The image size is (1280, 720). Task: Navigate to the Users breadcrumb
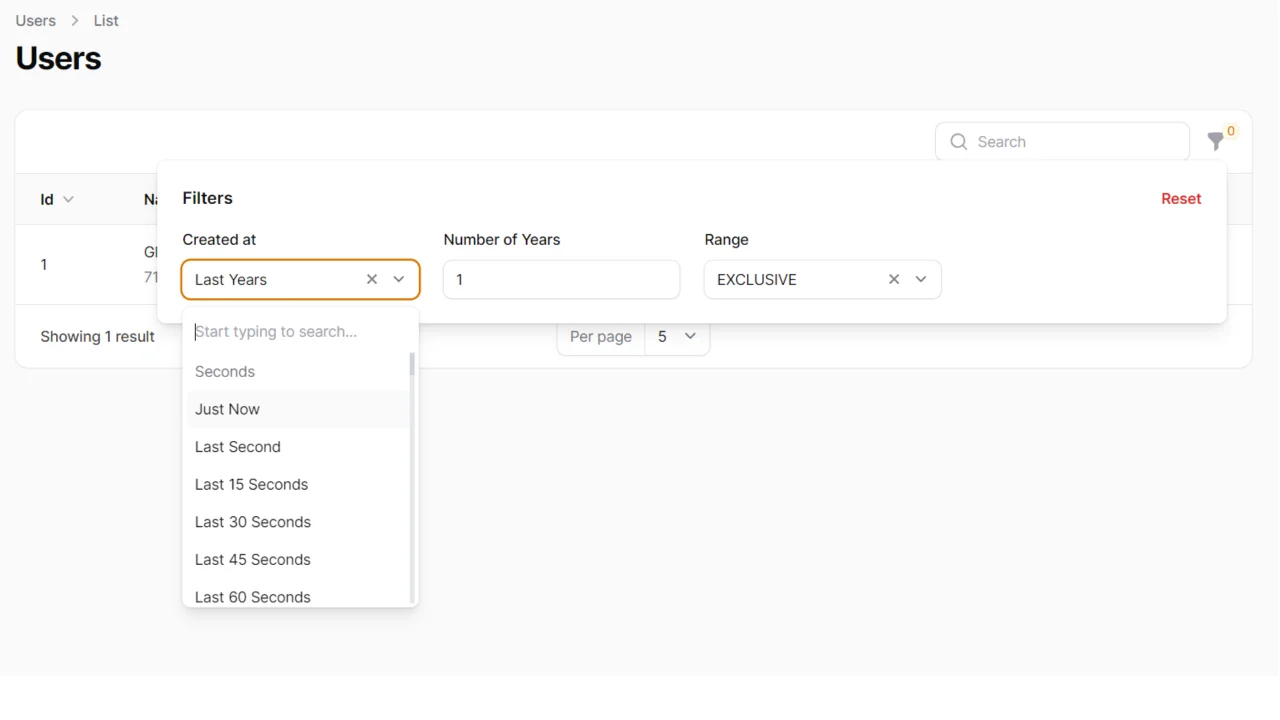(35, 20)
